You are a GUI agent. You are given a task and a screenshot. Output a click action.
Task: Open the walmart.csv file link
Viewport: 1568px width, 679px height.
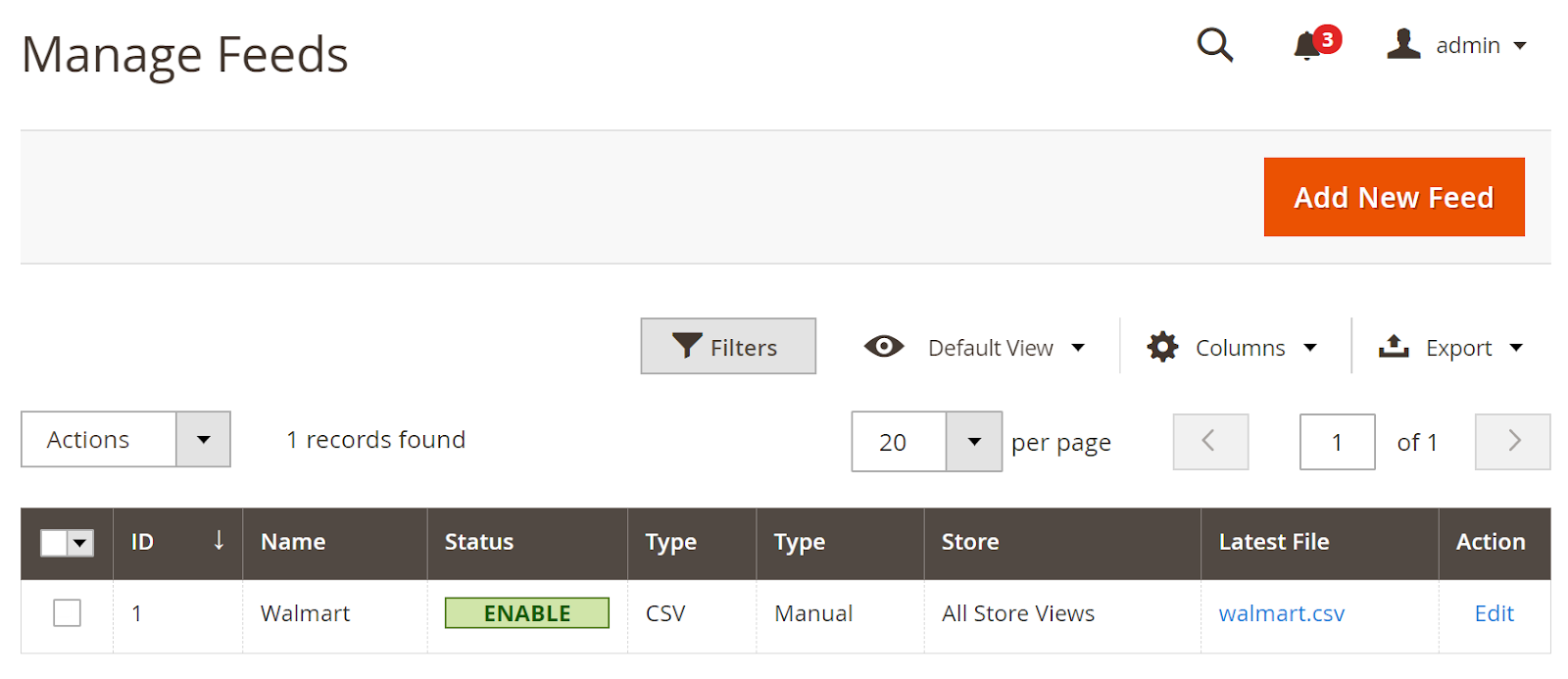1282,613
